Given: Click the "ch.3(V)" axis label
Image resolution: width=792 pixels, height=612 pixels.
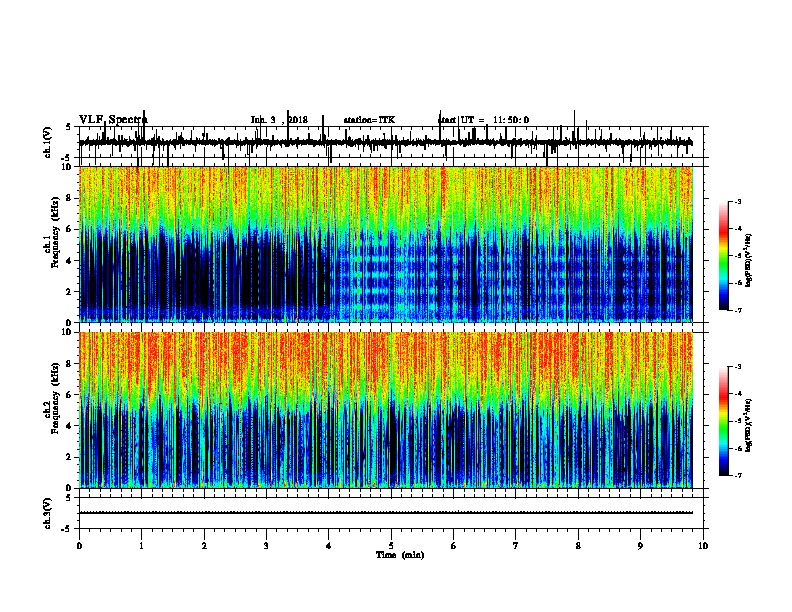Looking at the screenshot, I should (48, 513).
